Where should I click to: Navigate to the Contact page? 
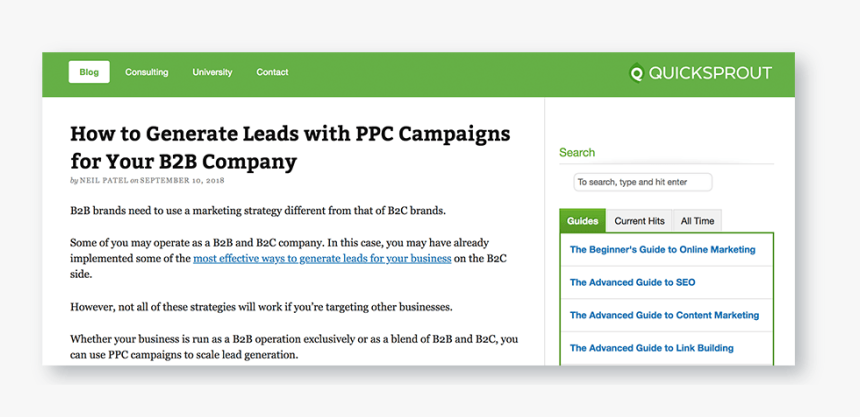(272, 72)
